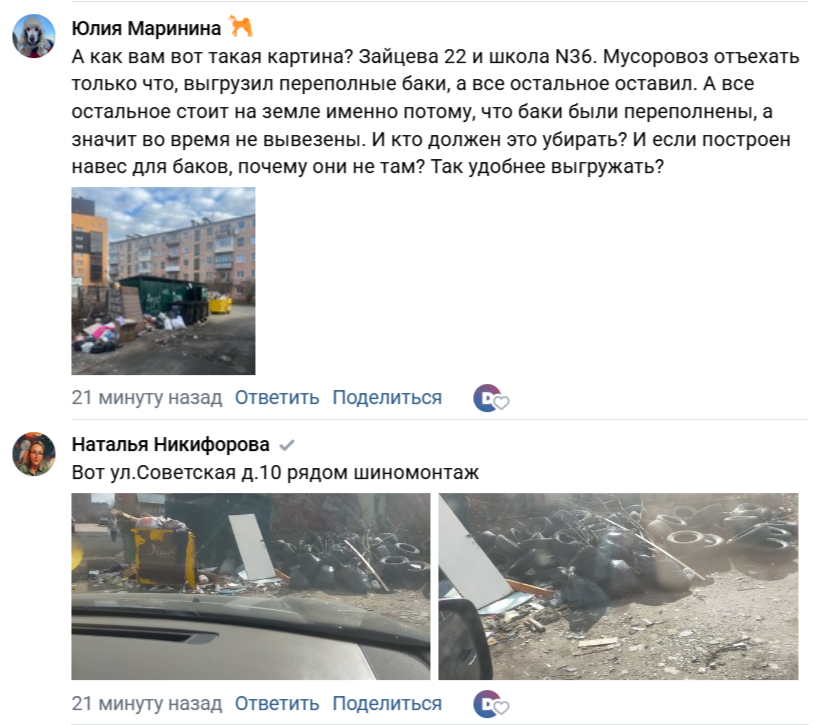Share Юлия Маринина's comment via Поделиться
Viewport: 825px width, 725px height.
(387, 398)
